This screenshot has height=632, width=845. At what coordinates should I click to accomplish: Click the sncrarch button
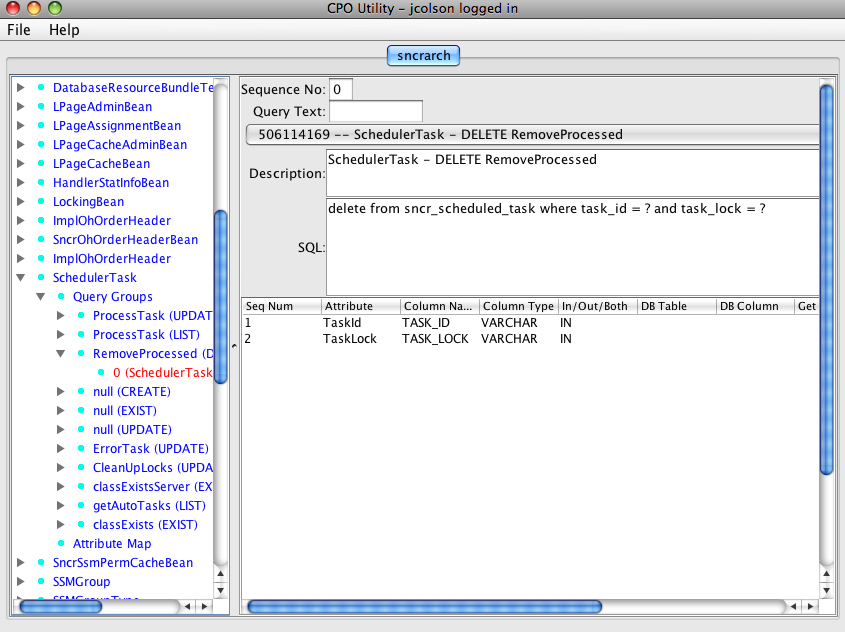[x=423, y=56]
